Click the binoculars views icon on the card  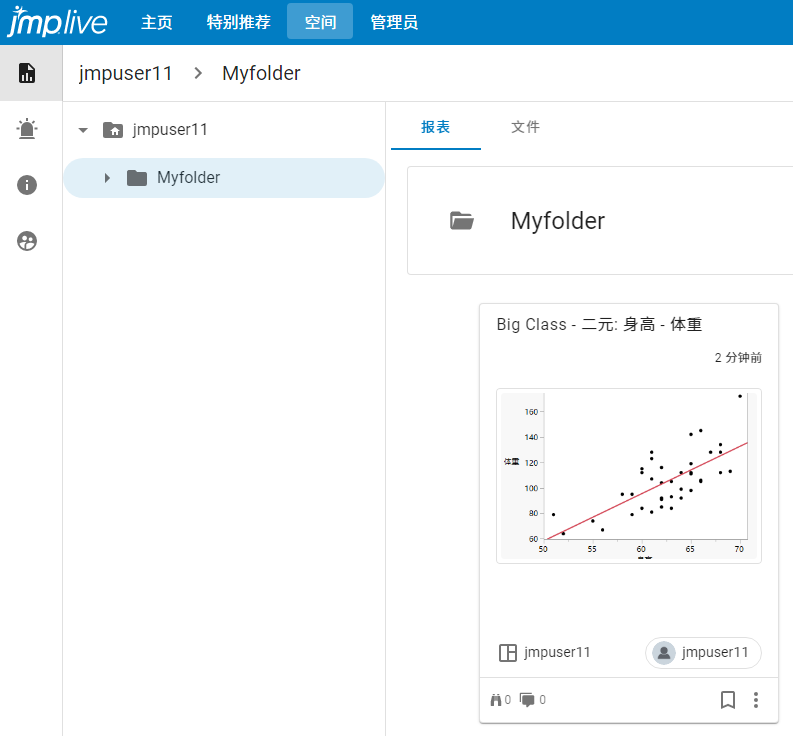[495, 700]
